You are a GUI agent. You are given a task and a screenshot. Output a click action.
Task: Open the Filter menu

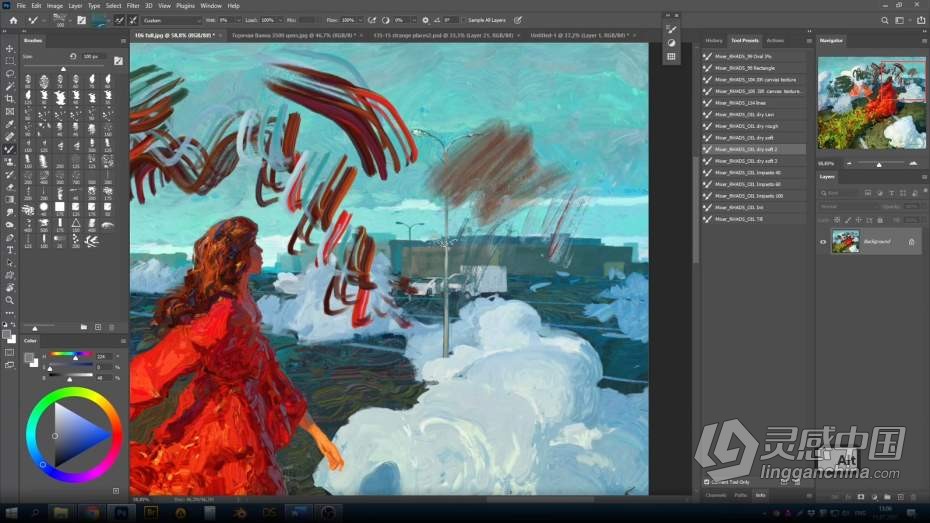tap(133, 5)
